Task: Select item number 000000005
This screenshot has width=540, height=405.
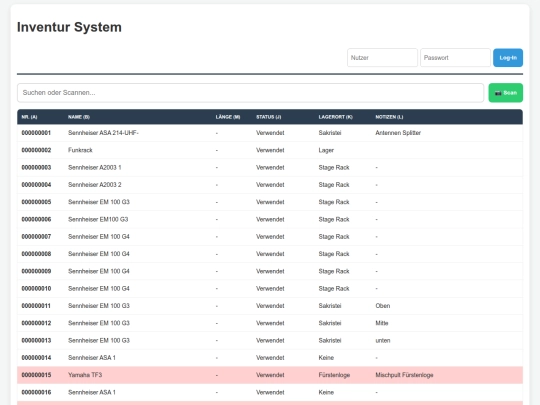Action: [36, 202]
